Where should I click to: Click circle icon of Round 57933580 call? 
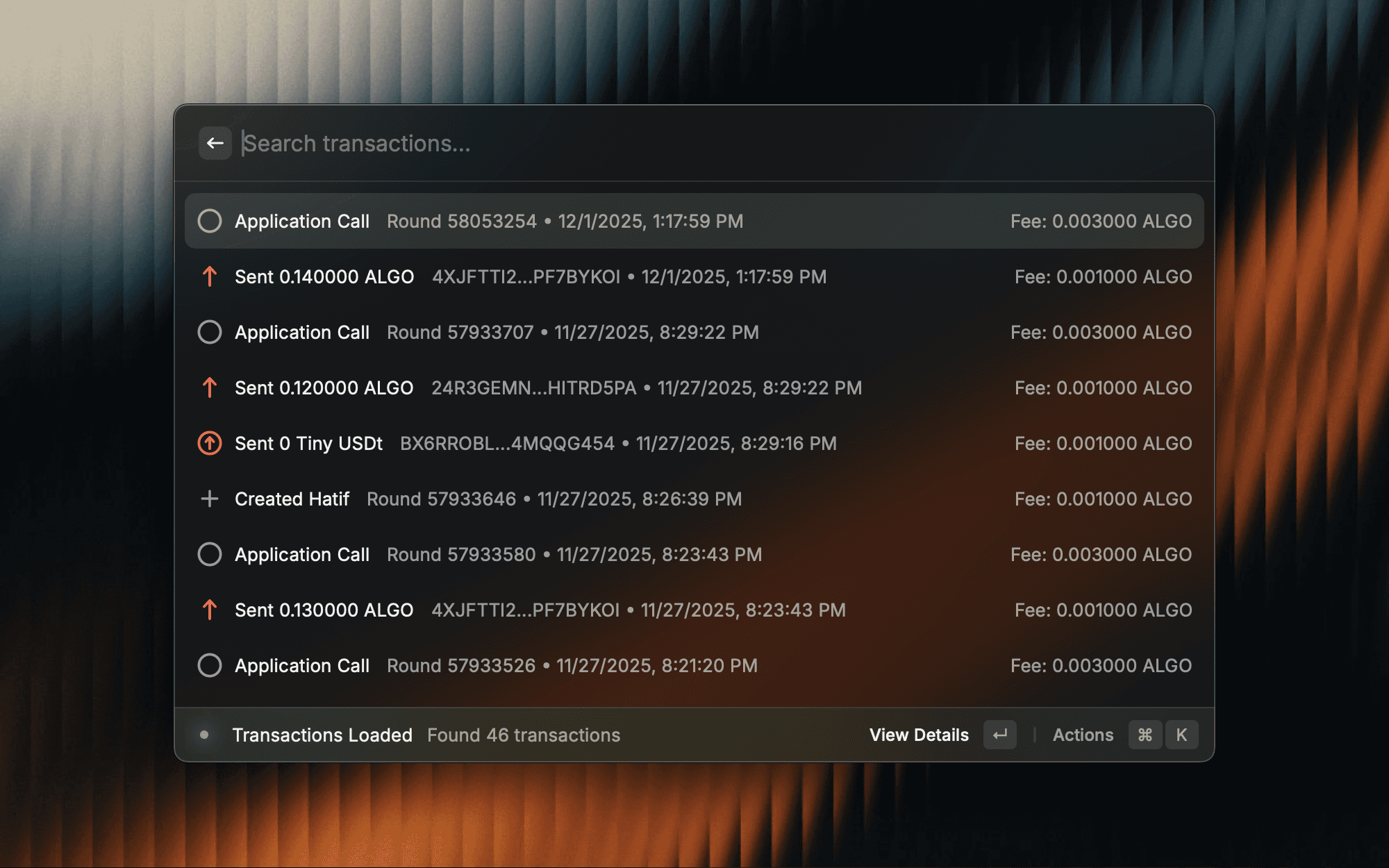click(x=209, y=554)
